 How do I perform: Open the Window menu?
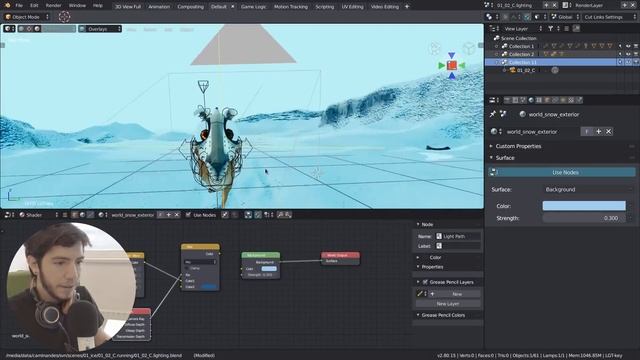[77, 6]
